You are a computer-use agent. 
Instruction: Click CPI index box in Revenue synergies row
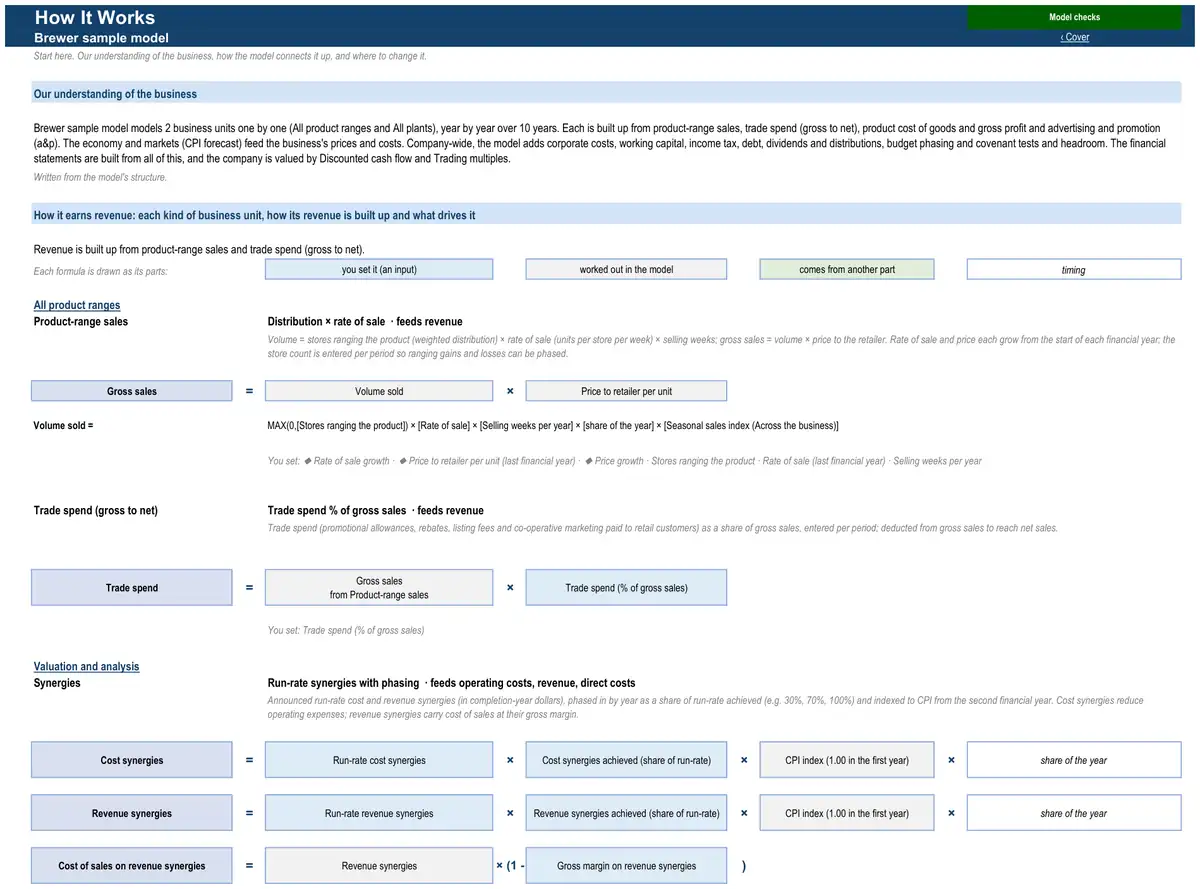point(847,813)
